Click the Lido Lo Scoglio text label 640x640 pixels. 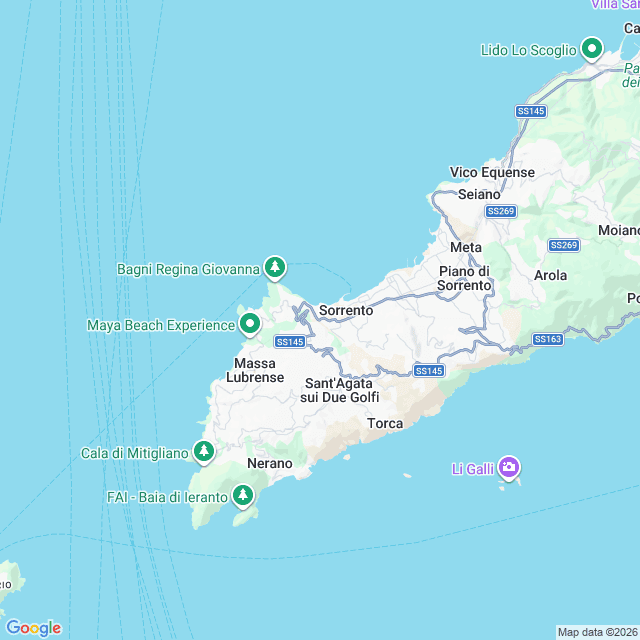(x=529, y=50)
